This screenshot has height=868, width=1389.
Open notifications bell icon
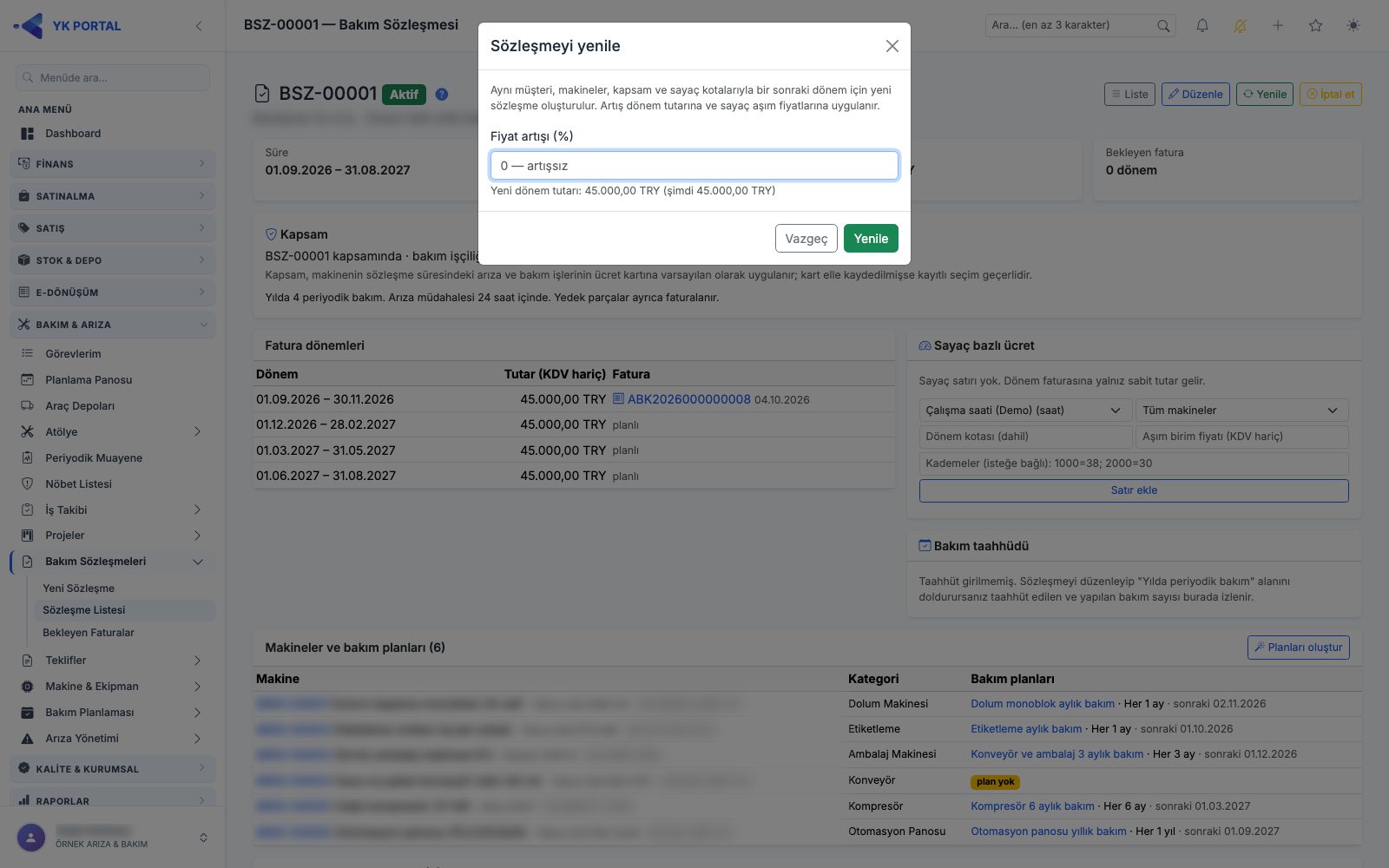(x=1202, y=25)
